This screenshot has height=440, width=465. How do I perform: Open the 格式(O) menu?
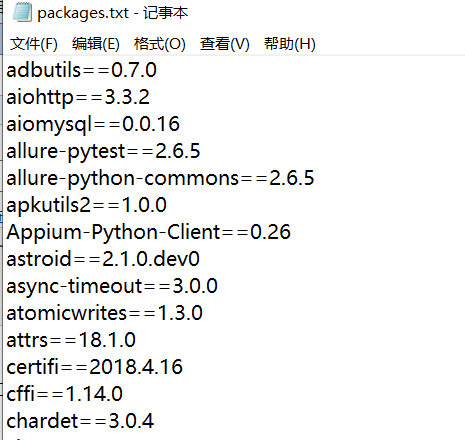[x=160, y=44]
